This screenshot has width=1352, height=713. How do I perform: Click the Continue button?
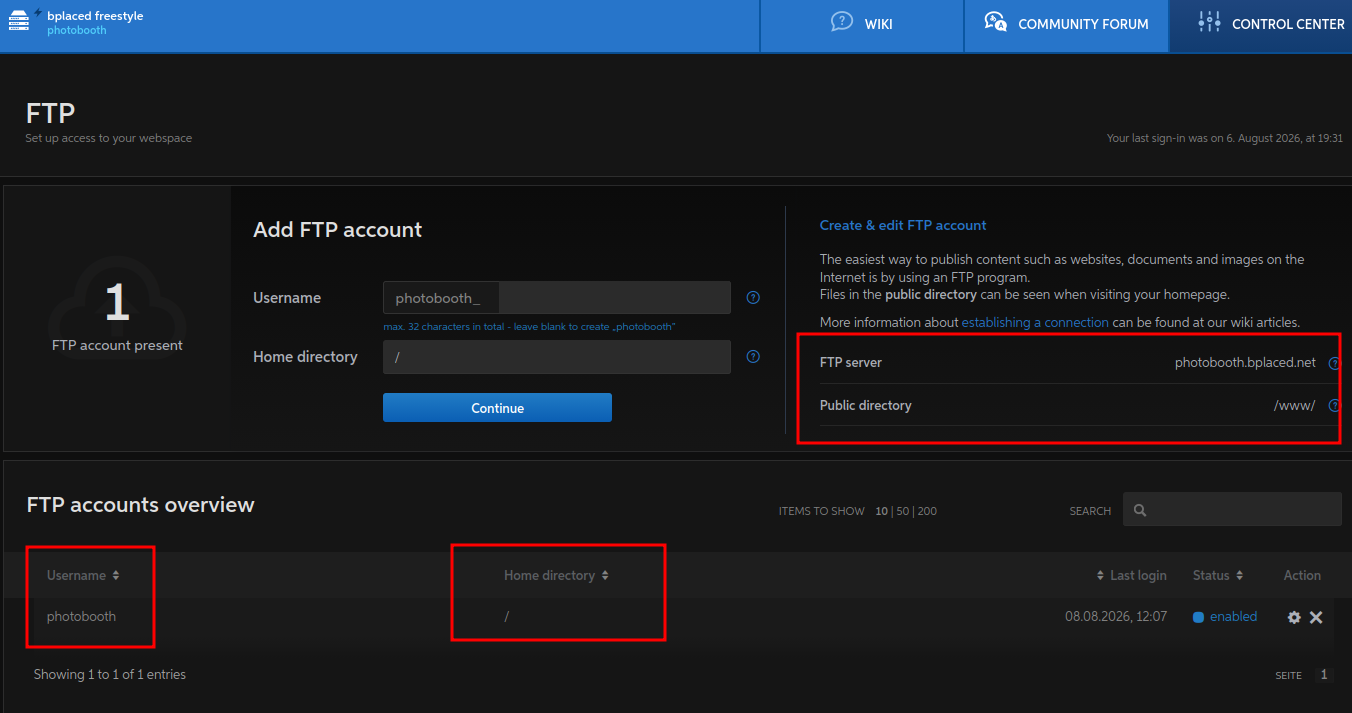point(497,408)
